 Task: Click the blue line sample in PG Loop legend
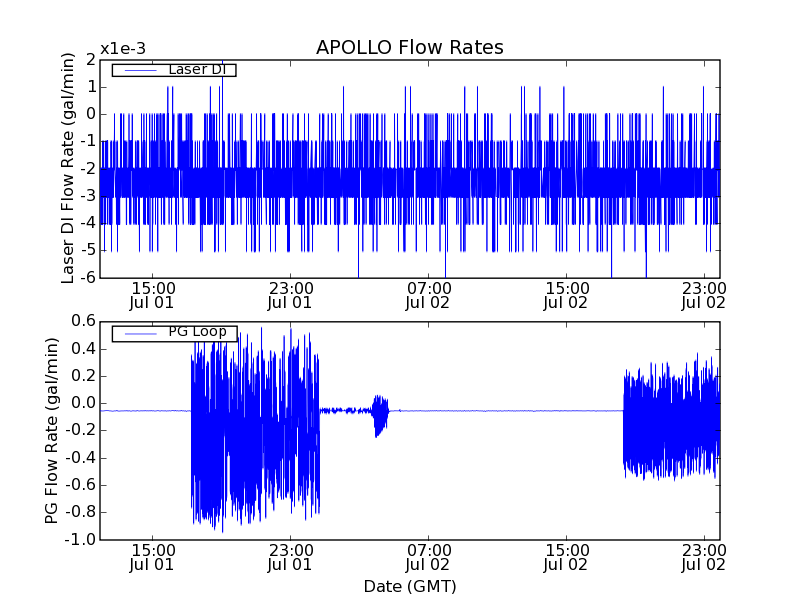(x=141, y=334)
